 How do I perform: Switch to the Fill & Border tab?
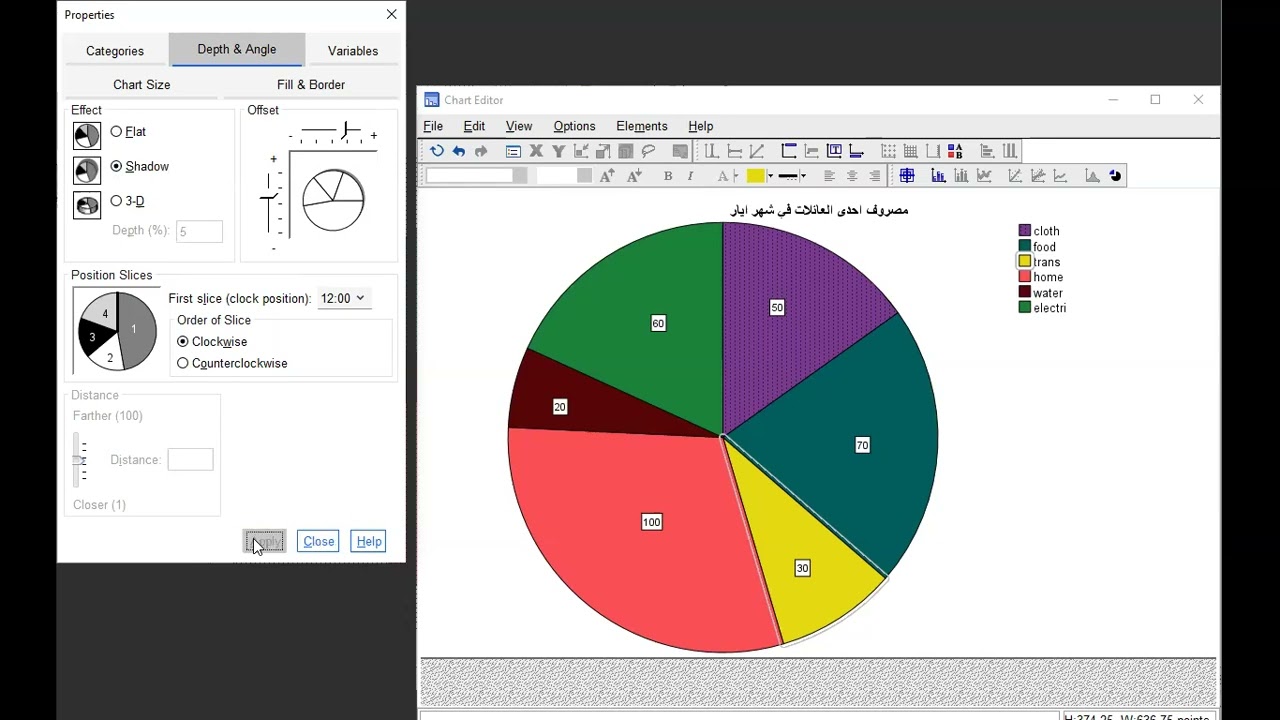(311, 85)
